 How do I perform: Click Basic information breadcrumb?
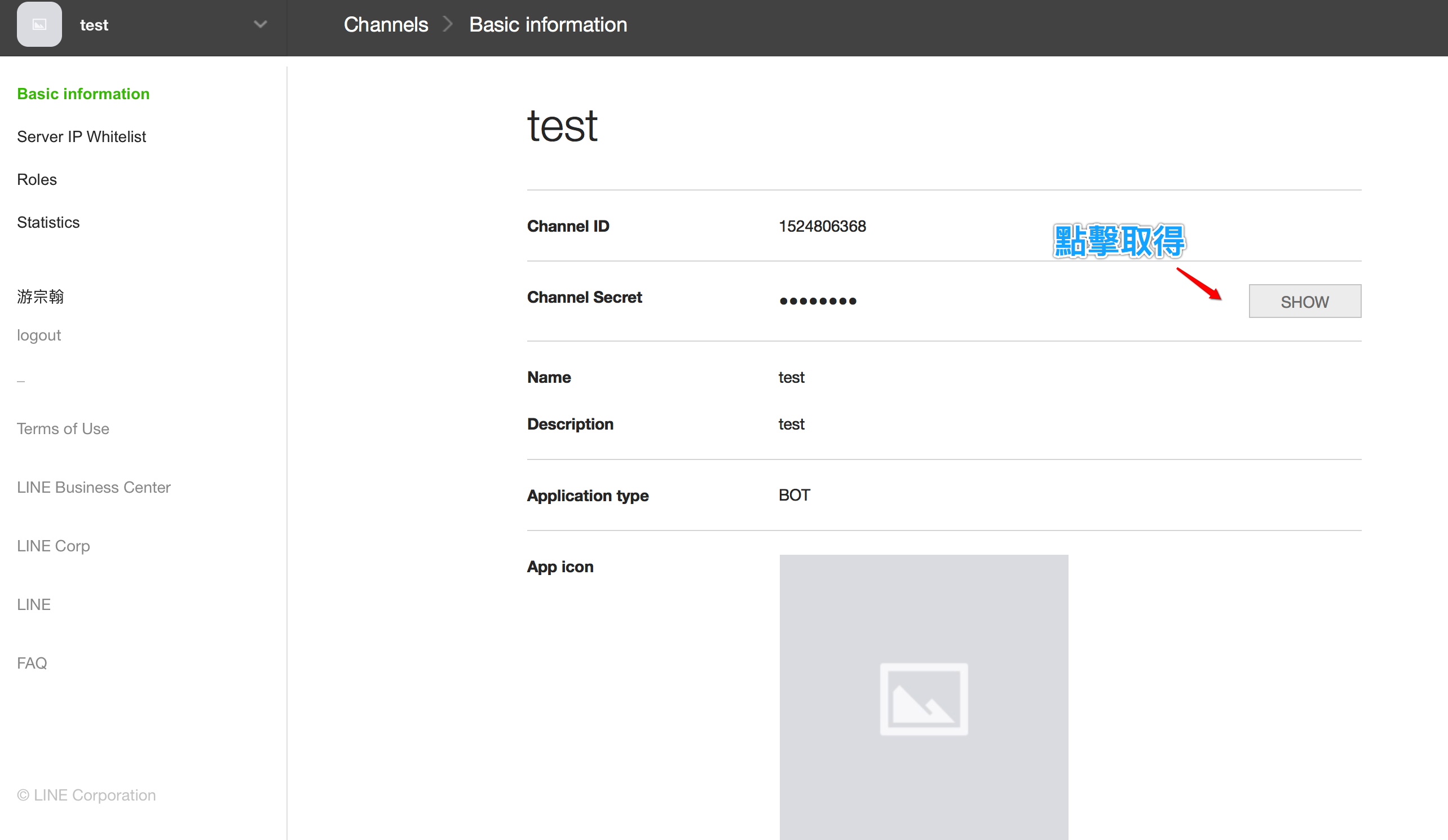coord(548,25)
